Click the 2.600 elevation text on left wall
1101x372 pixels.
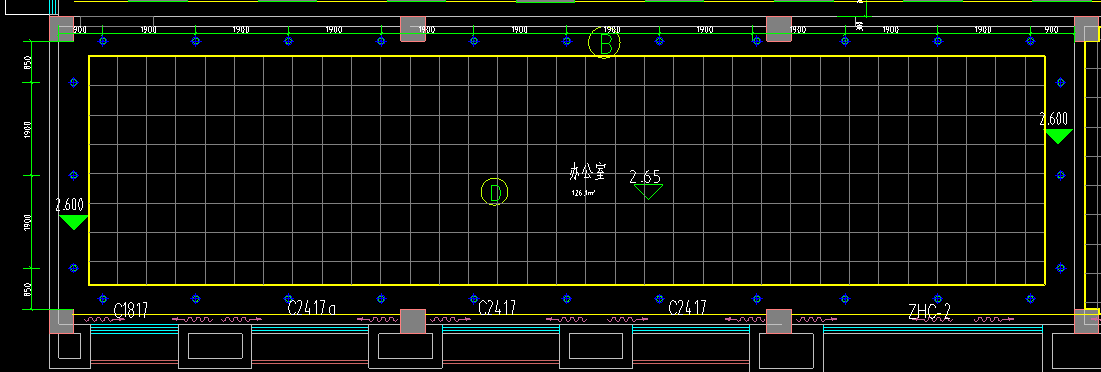pyautogui.click(x=70, y=204)
